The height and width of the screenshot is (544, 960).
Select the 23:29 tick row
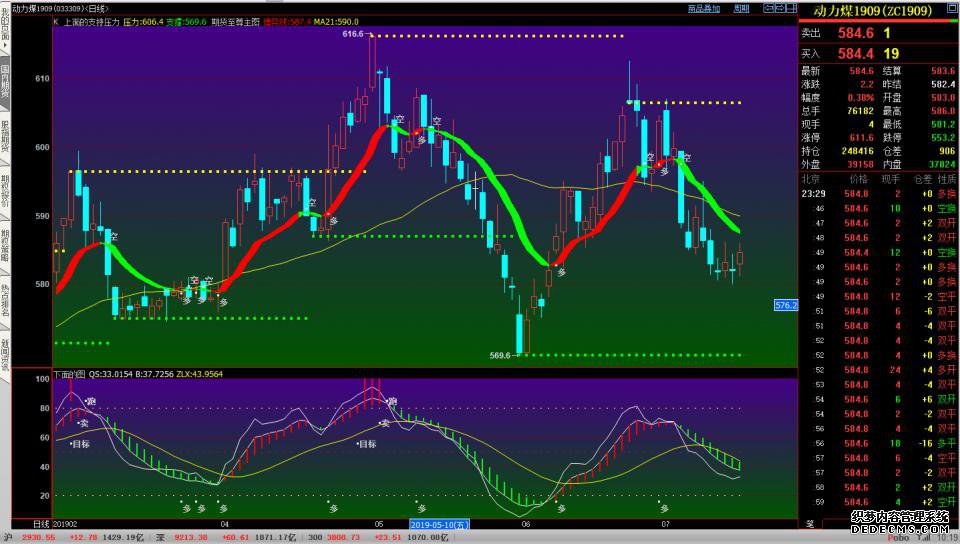pos(879,194)
